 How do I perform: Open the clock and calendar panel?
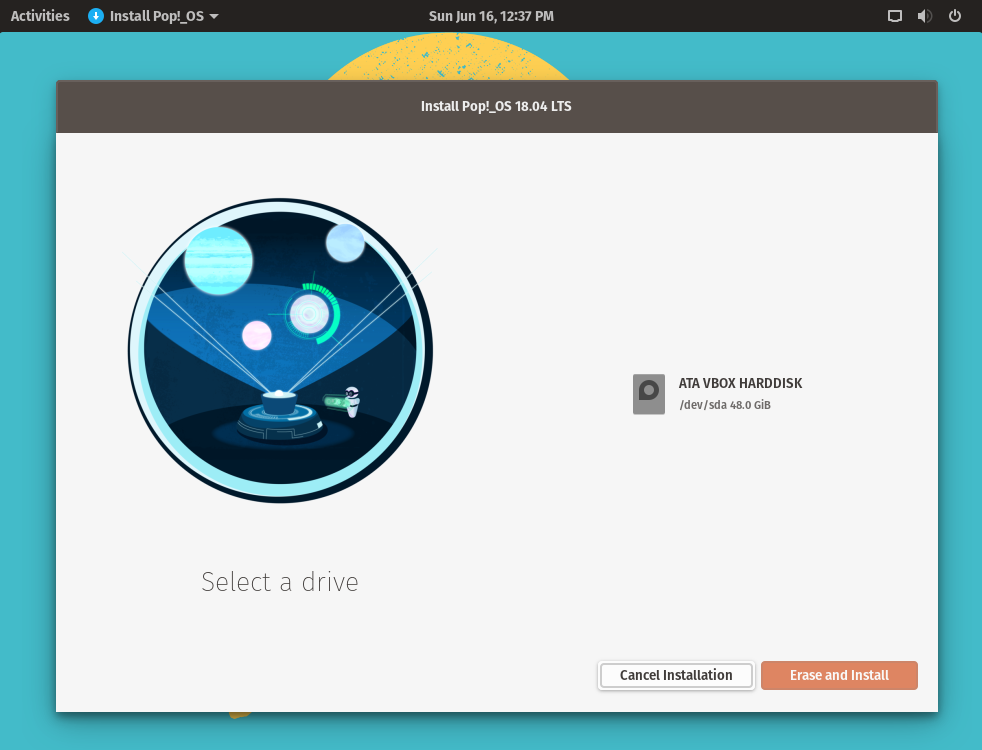(x=491, y=16)
